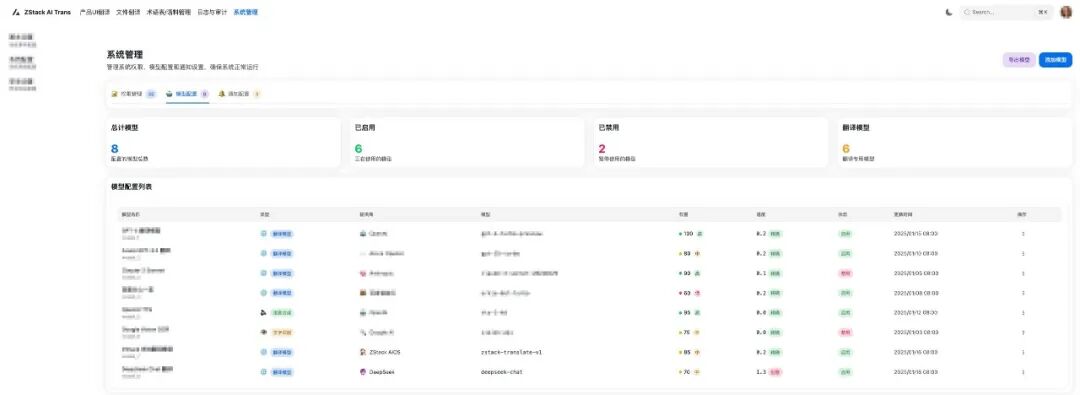This screenshot has width=1080, height=395.
Task: Click the DeepSeek provider icon
Action: tap(363, 372)
